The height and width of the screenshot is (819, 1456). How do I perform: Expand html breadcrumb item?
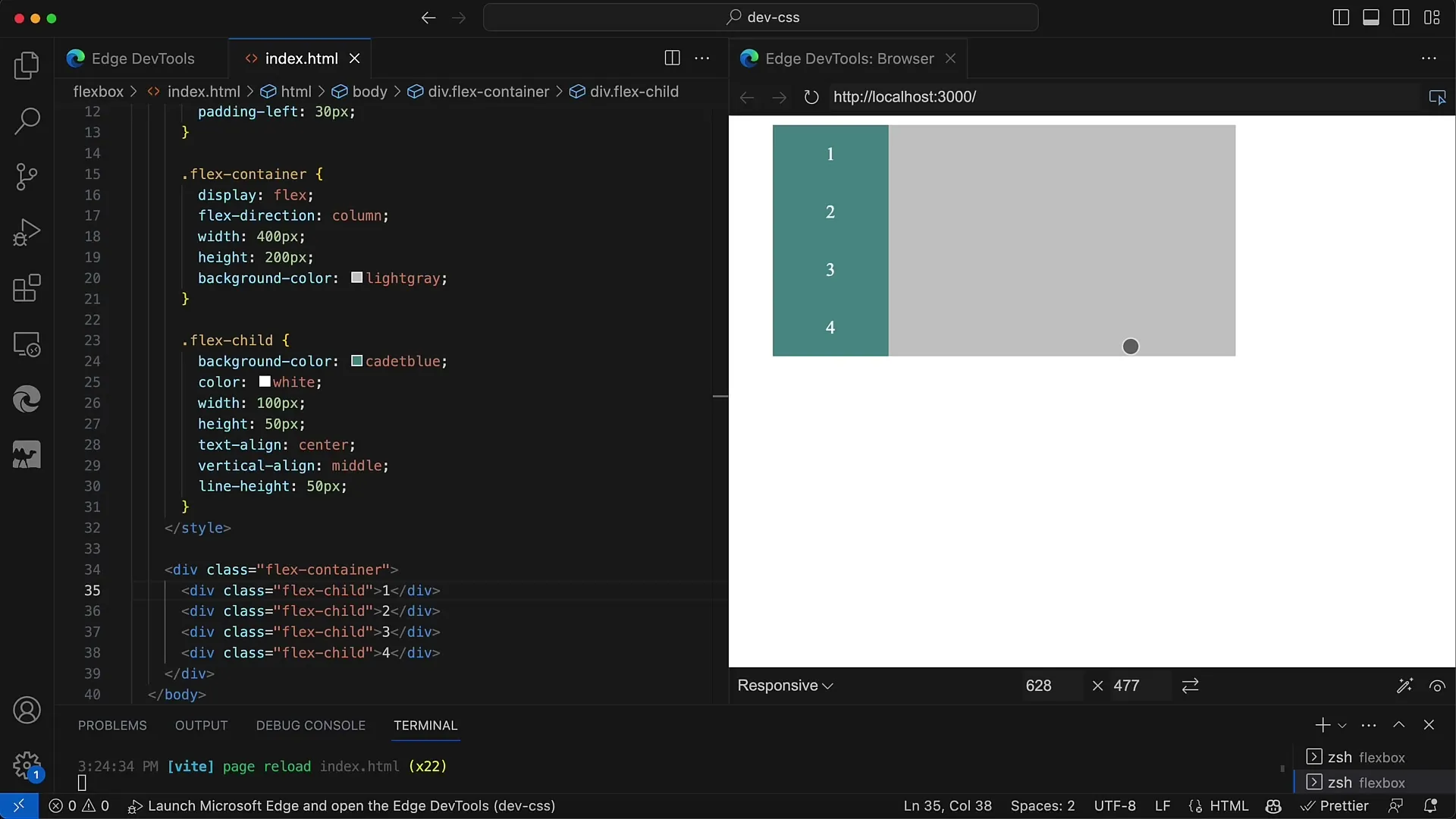286,92
